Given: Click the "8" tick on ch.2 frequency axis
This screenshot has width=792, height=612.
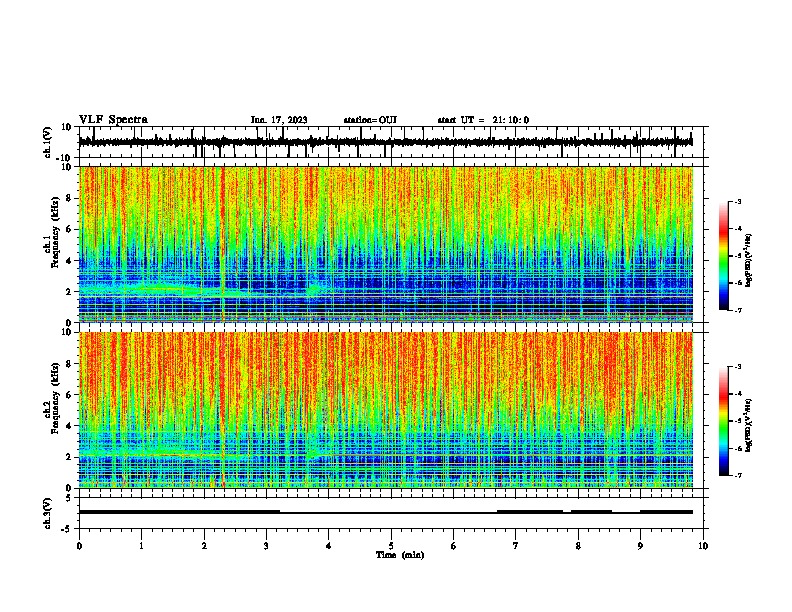Looking at the screenshot, I should click(69, 364).
